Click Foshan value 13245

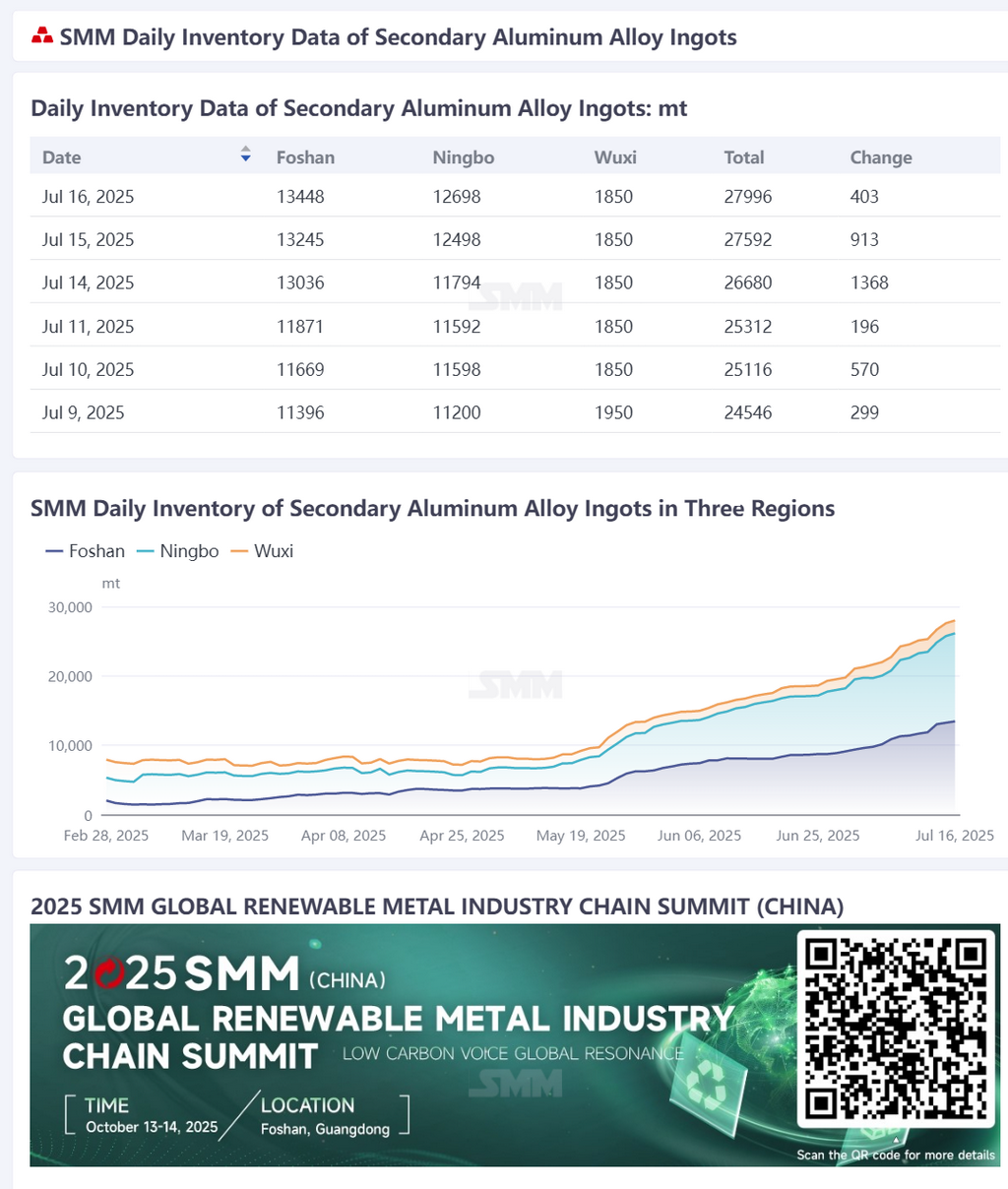(300, 240)
